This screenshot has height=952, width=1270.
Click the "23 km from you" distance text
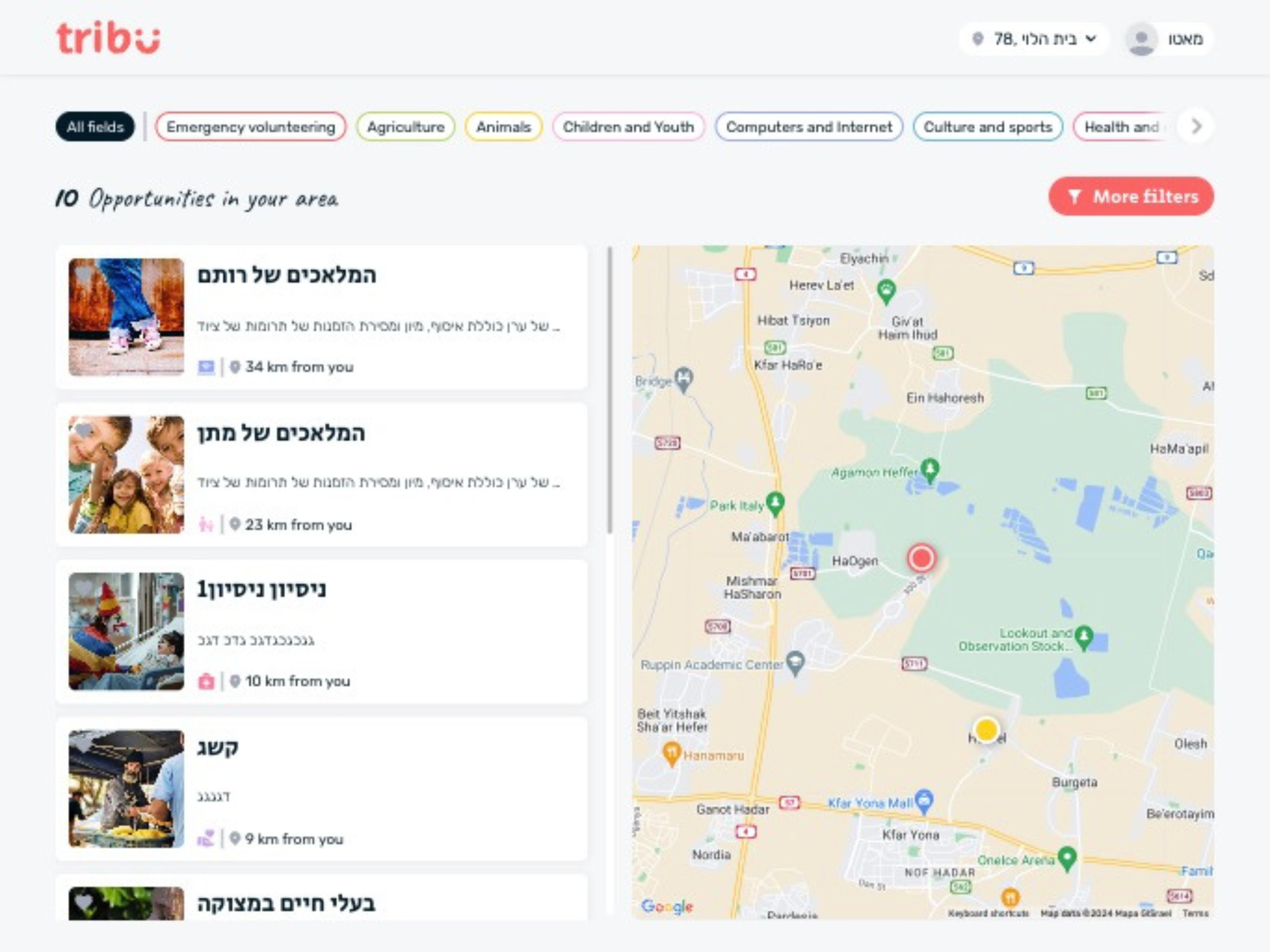pyautogui.click(x=298, y=524)
